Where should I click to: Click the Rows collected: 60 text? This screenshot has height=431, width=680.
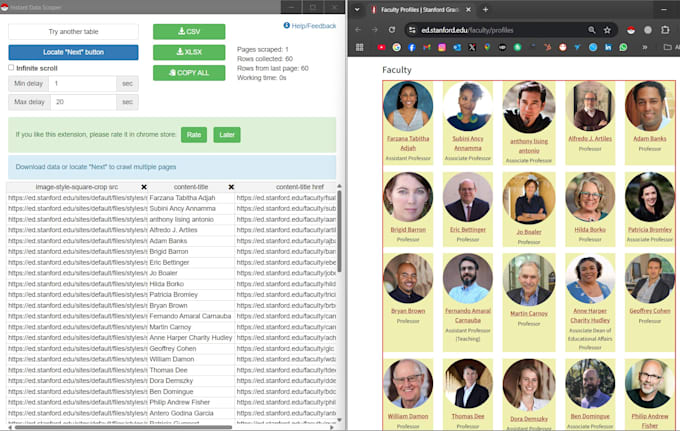point(265,59)
